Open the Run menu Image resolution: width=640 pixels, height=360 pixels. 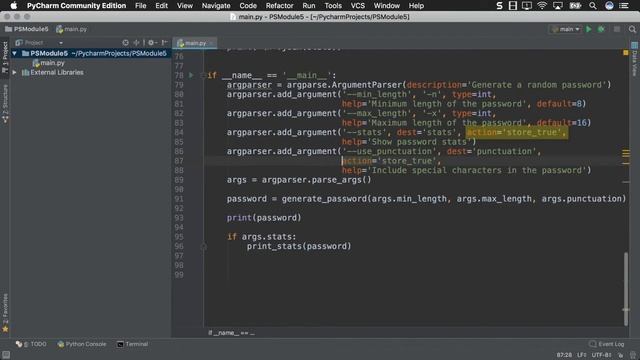pyautogui.click(x=309, y=6)
